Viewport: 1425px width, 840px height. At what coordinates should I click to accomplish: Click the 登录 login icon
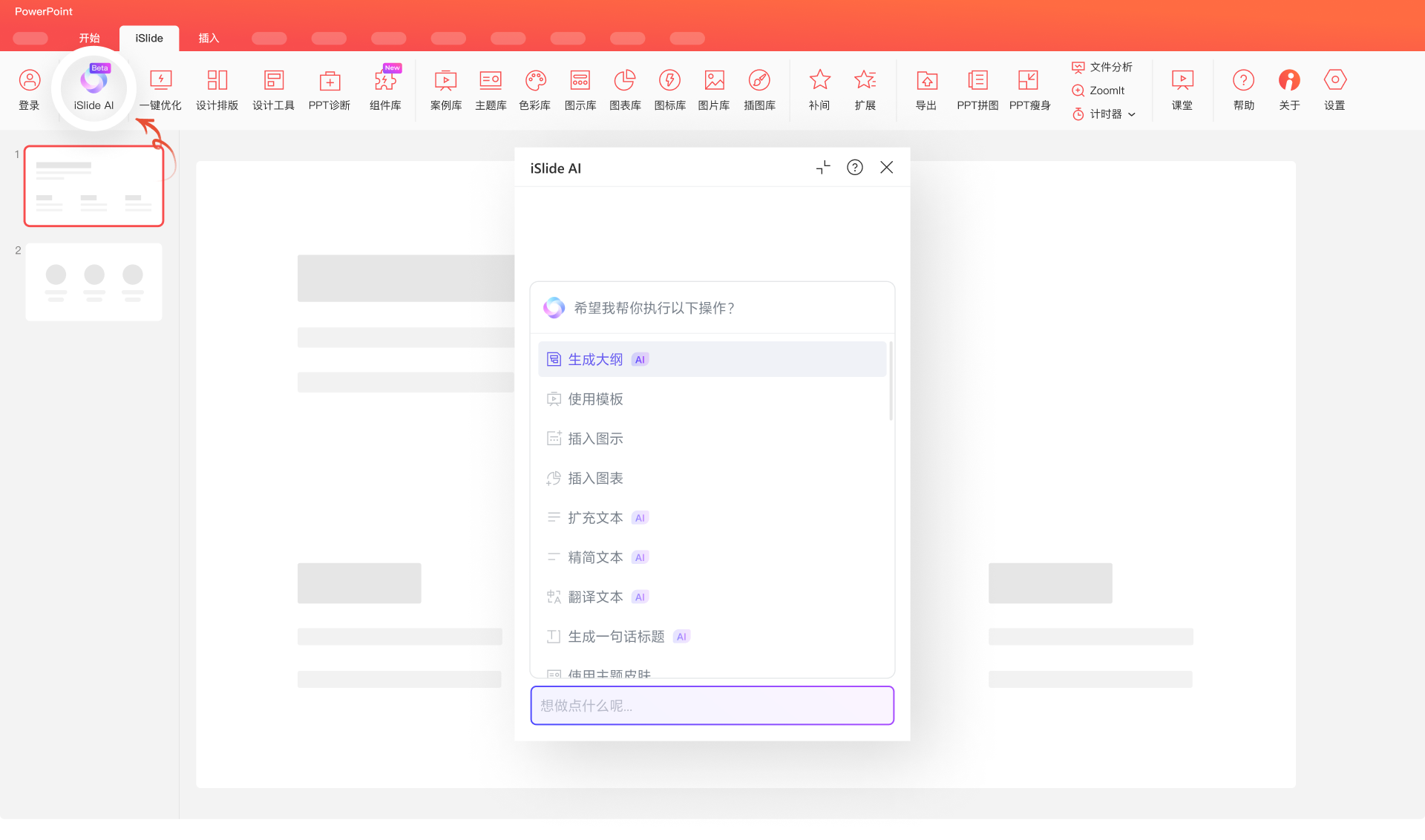click(x=30, y=89)
